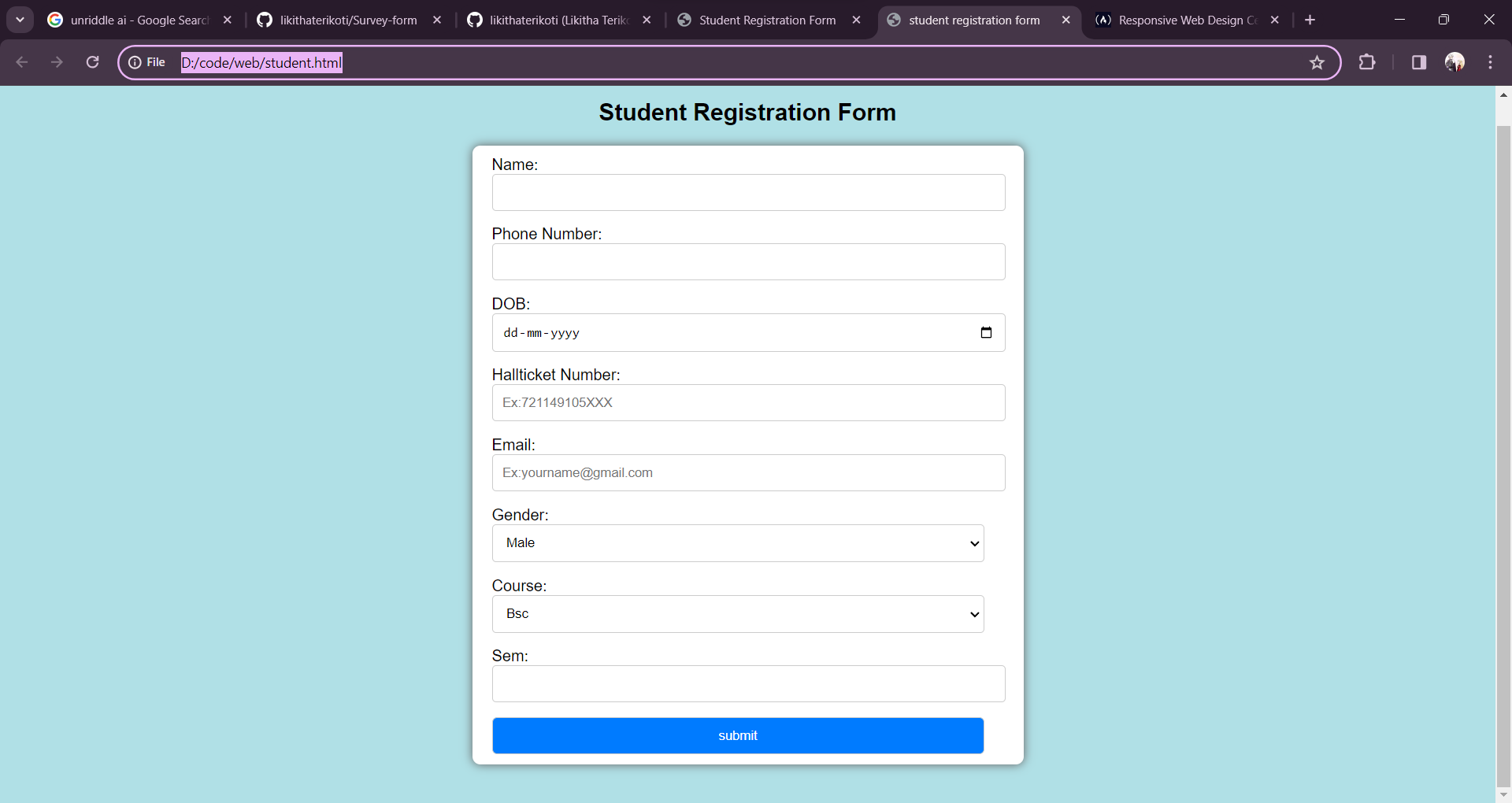Click the File site info icon
Viewport: 1512px width, 803px height.
(x=147, y=62)
